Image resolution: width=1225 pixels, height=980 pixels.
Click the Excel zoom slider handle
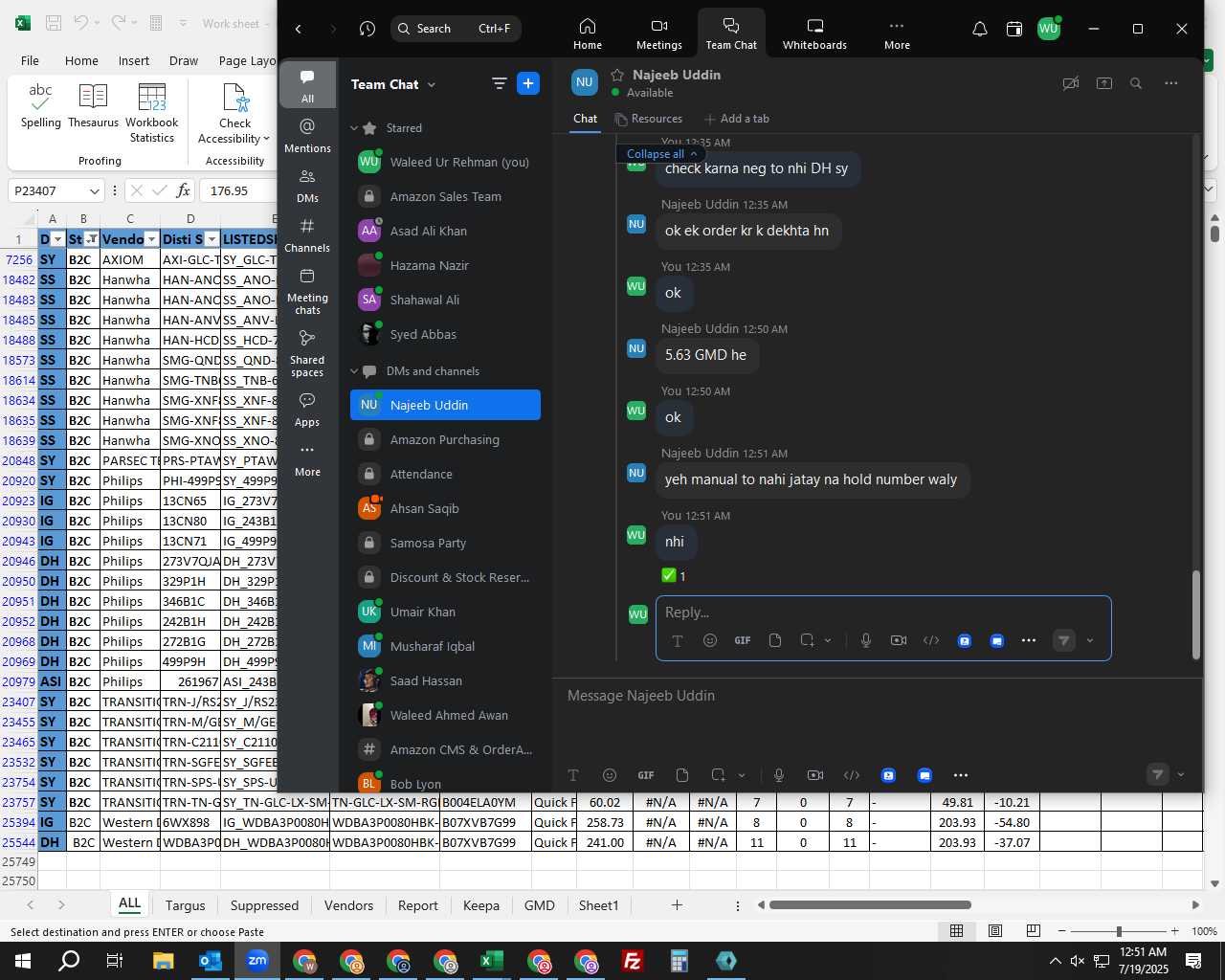1119,931
